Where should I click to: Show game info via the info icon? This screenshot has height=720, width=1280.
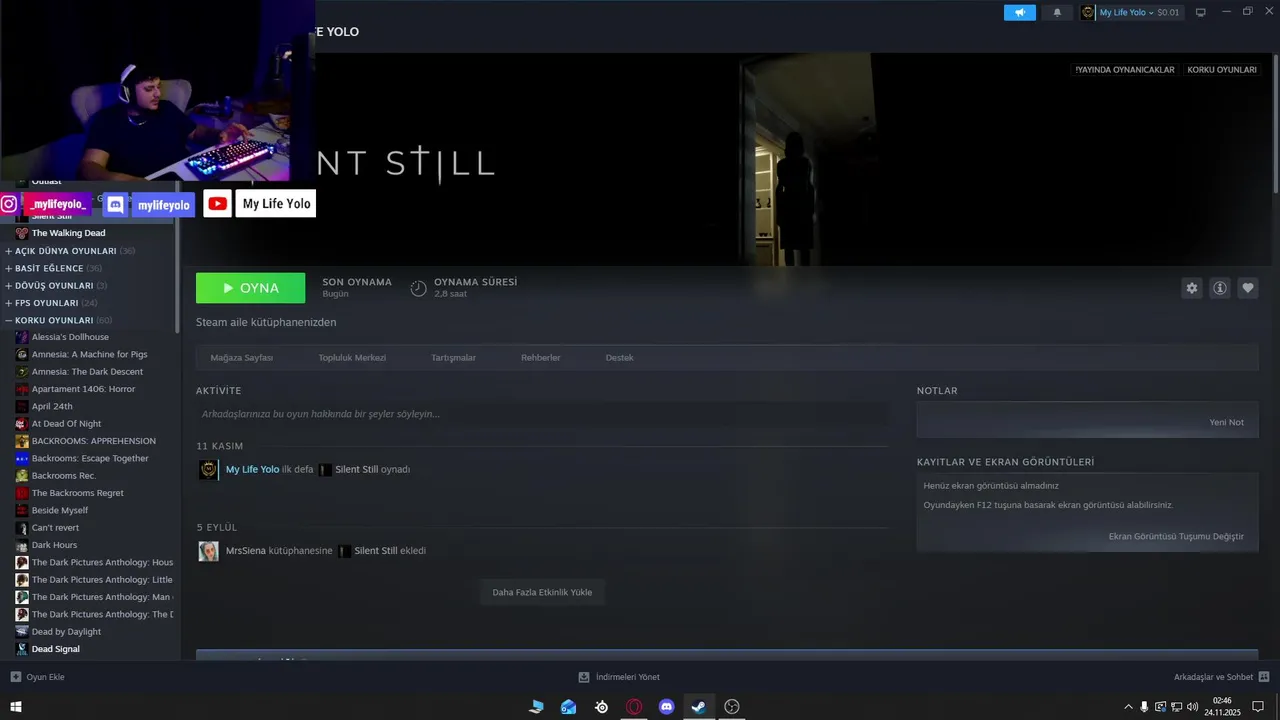pos(1220,288)
